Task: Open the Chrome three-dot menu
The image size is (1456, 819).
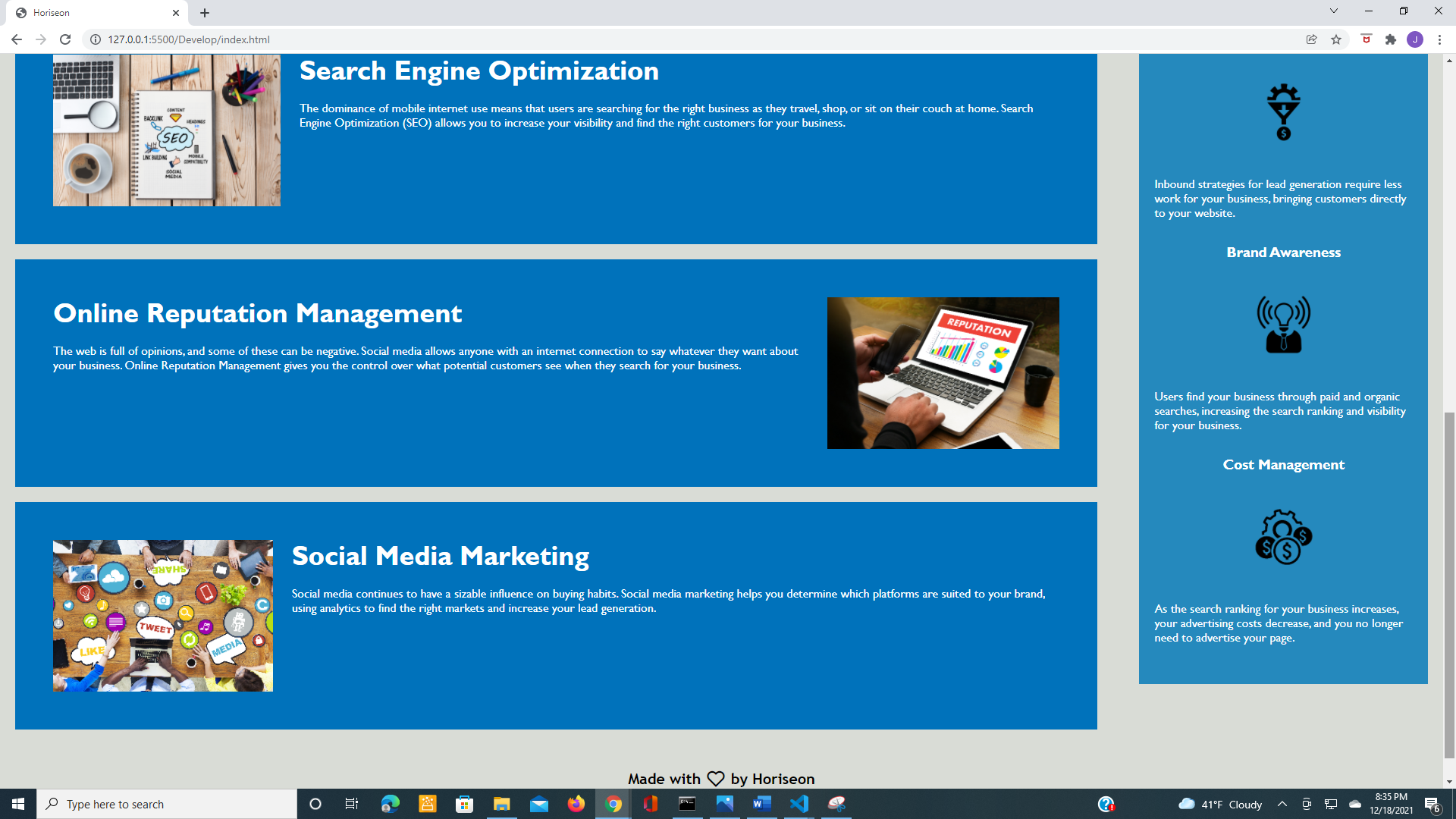Action: coord(1439,39)
